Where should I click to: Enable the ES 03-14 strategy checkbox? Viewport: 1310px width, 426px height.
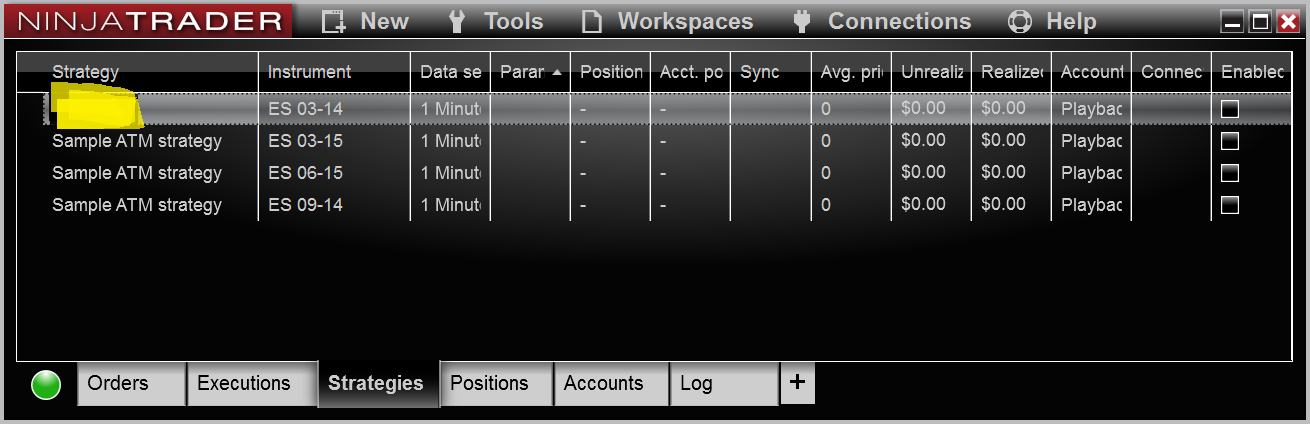(1230, 109)
